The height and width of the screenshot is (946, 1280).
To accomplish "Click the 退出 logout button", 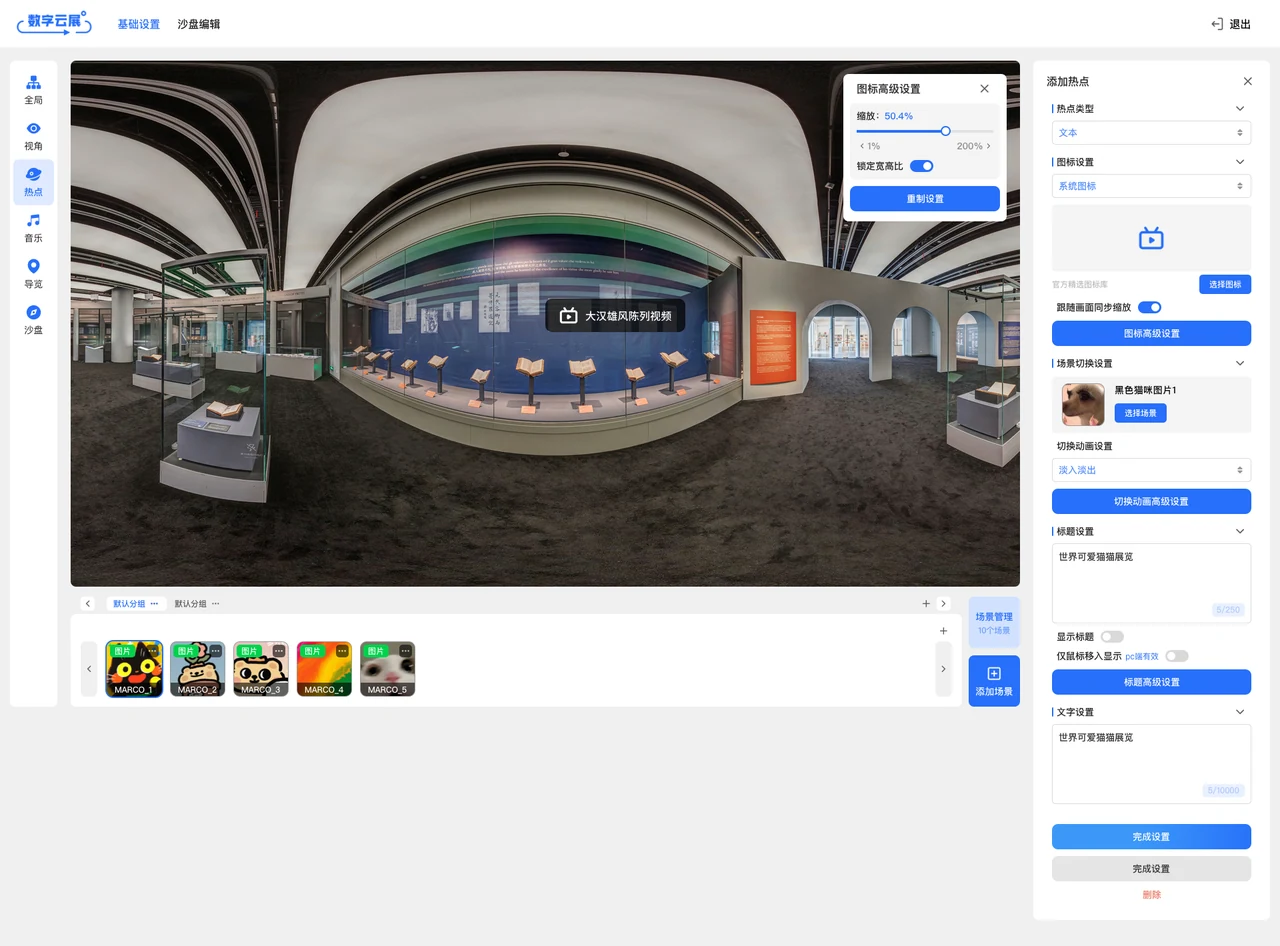I will 1231,24.
